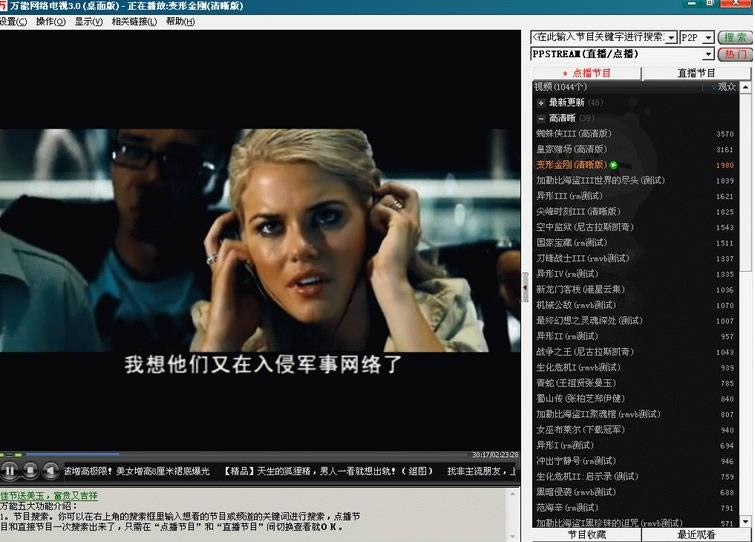The height and width of the screenshot is (542, 755).
Task: Select 新龙门客栈 (群星云集)
Action: click(x=635, y=290)
